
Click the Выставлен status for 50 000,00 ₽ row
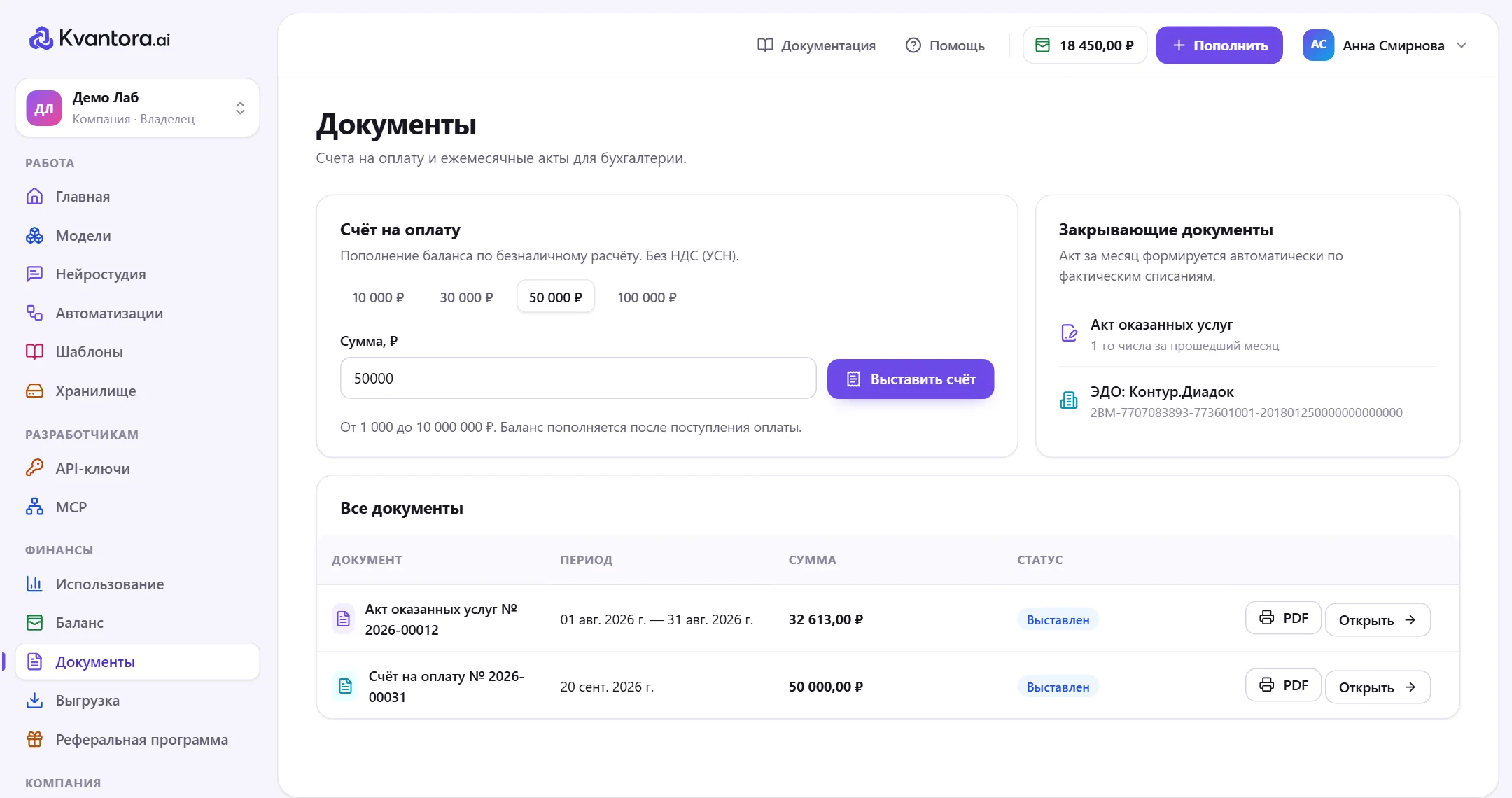tap(1058, 687)
